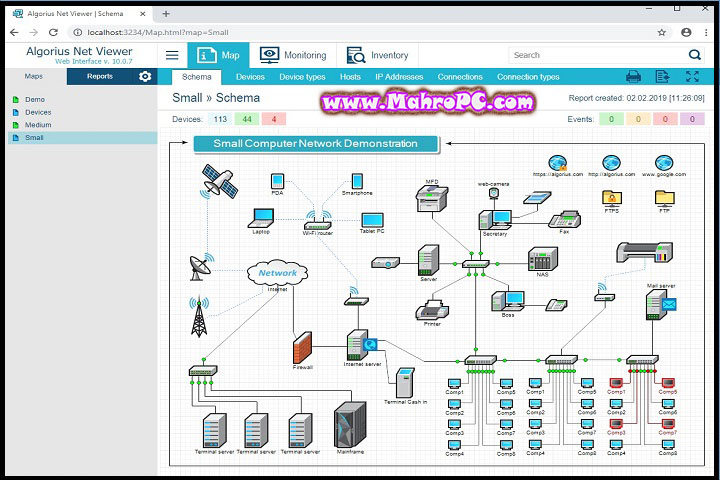Click the export report icon
Image resolution: width=720 pixels, height=480 pixels.
coord(662,76)
